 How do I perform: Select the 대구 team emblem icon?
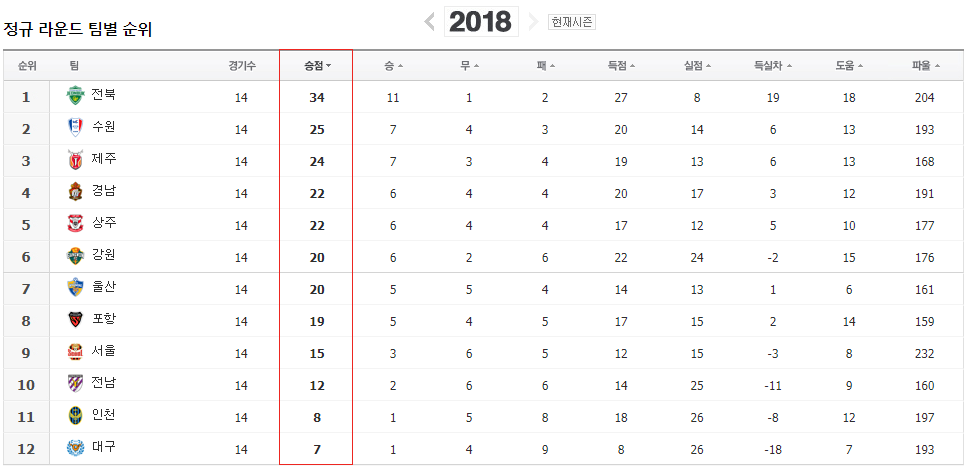click(75, 448)
